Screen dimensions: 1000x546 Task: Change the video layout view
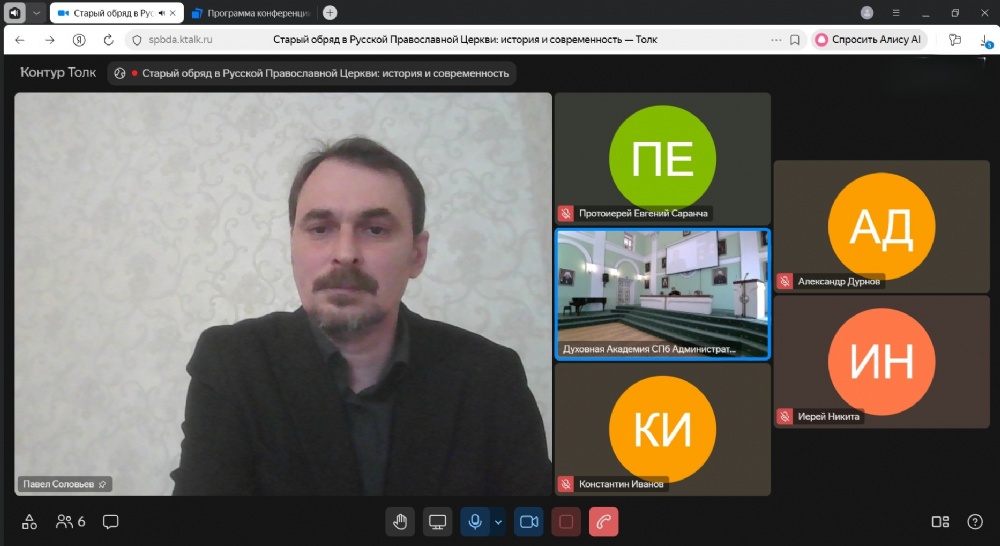point(940,522)
